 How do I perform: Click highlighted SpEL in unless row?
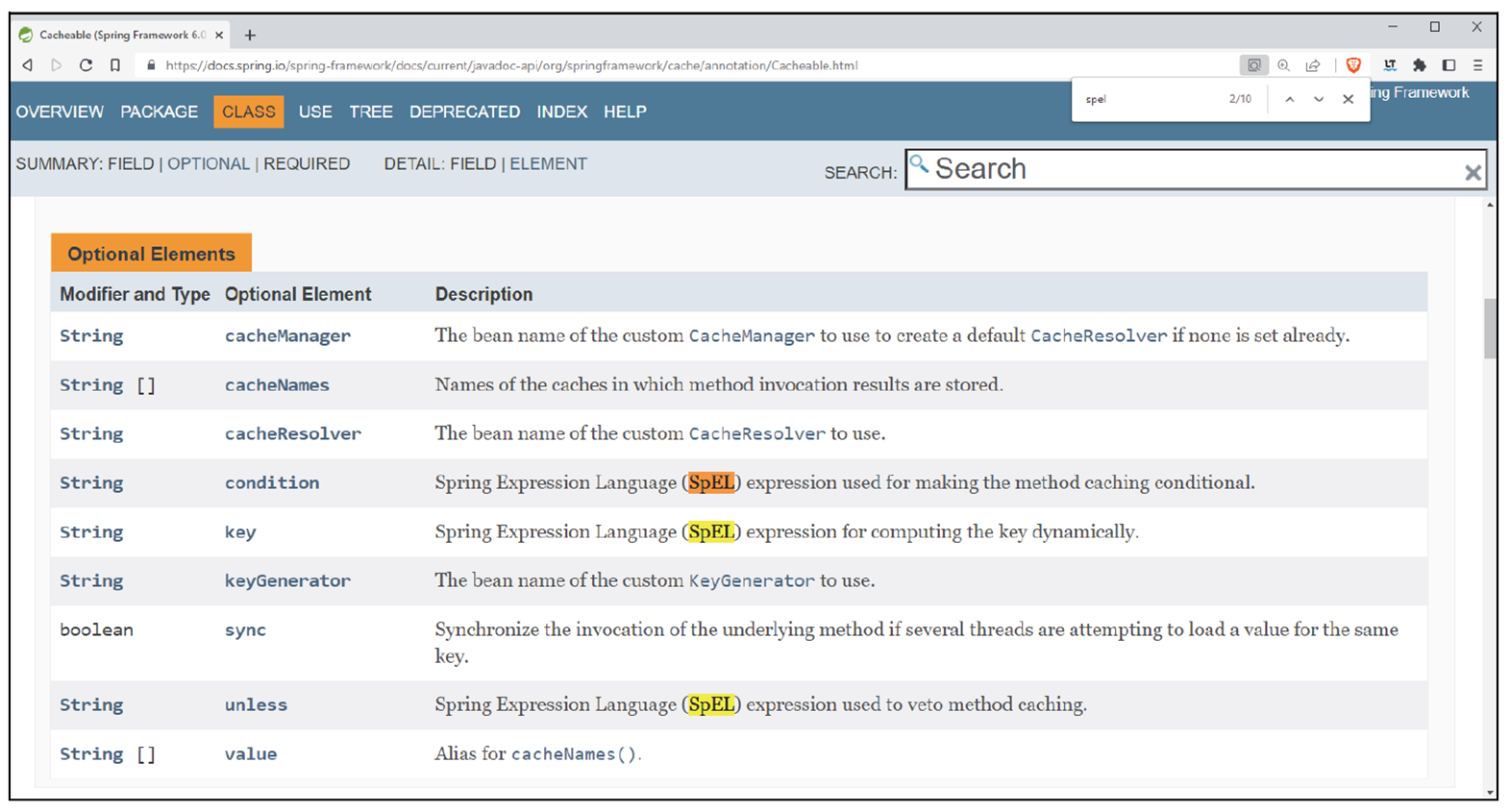point(711,704)
